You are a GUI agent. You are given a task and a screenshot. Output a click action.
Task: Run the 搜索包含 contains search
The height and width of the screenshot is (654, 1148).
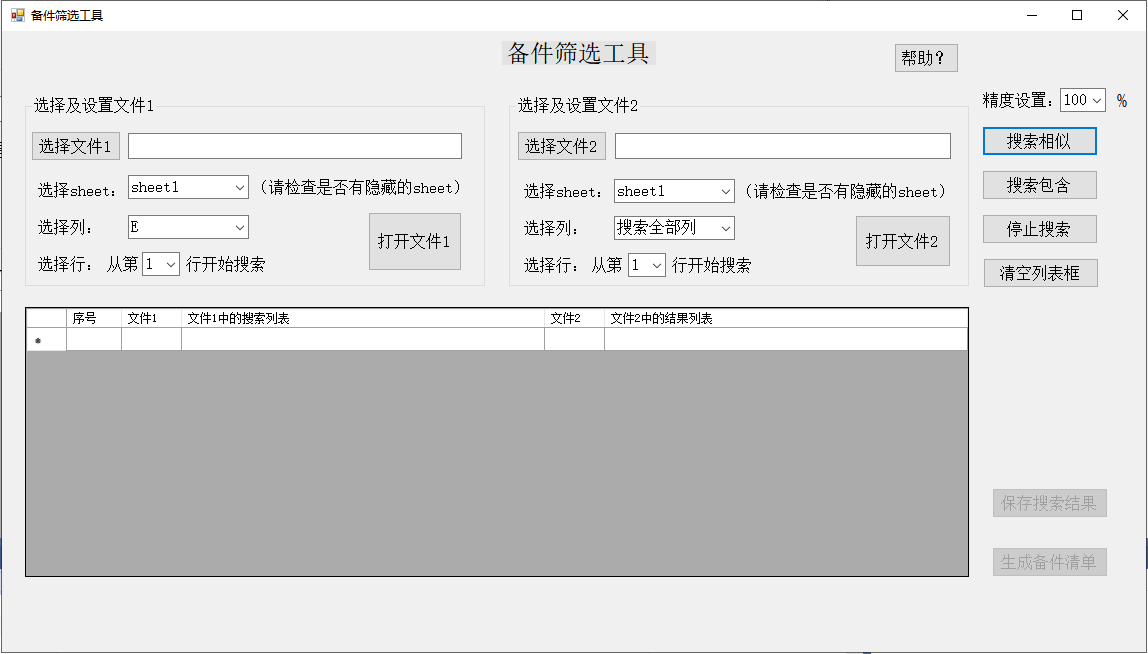pos(1040,184)
